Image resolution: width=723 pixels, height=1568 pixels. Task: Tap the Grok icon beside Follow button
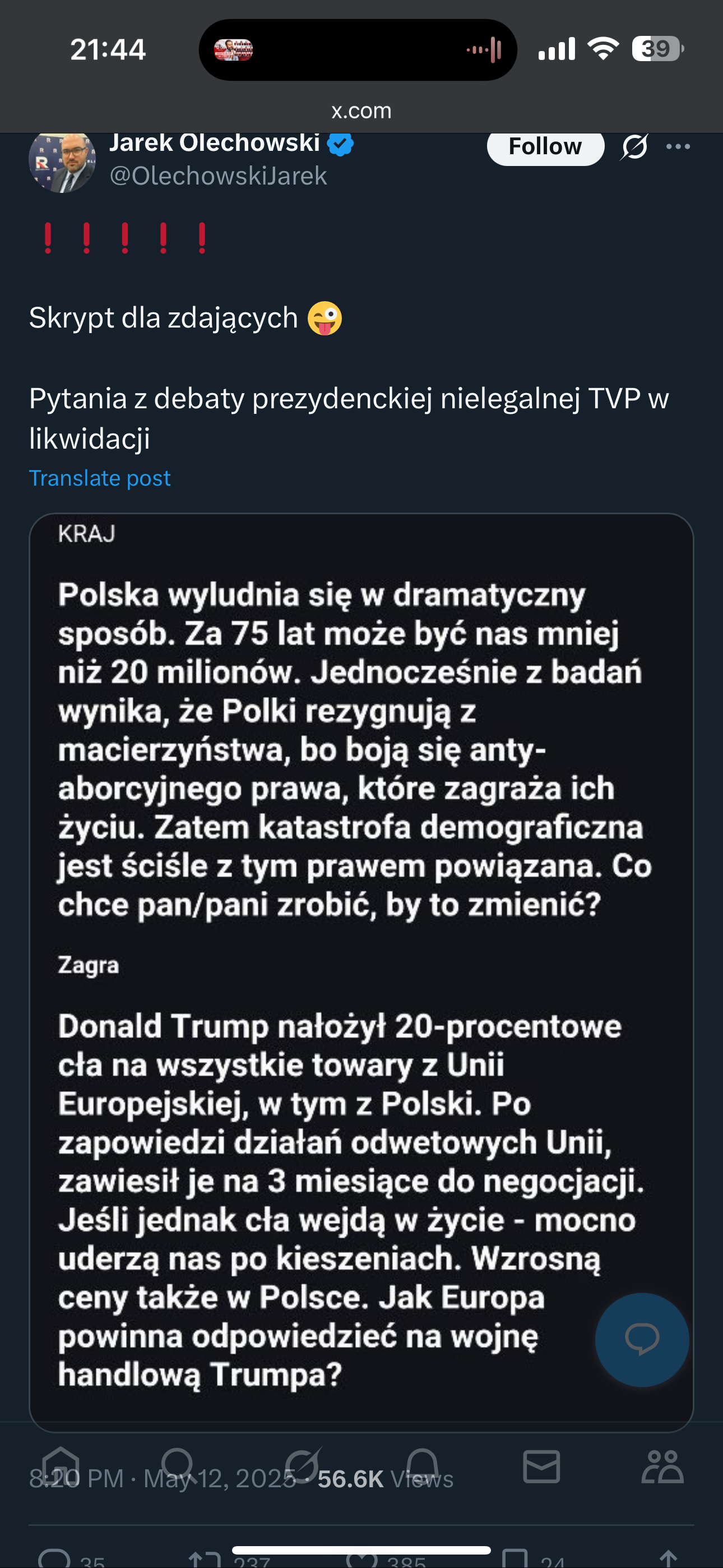(x=634, y=147)
